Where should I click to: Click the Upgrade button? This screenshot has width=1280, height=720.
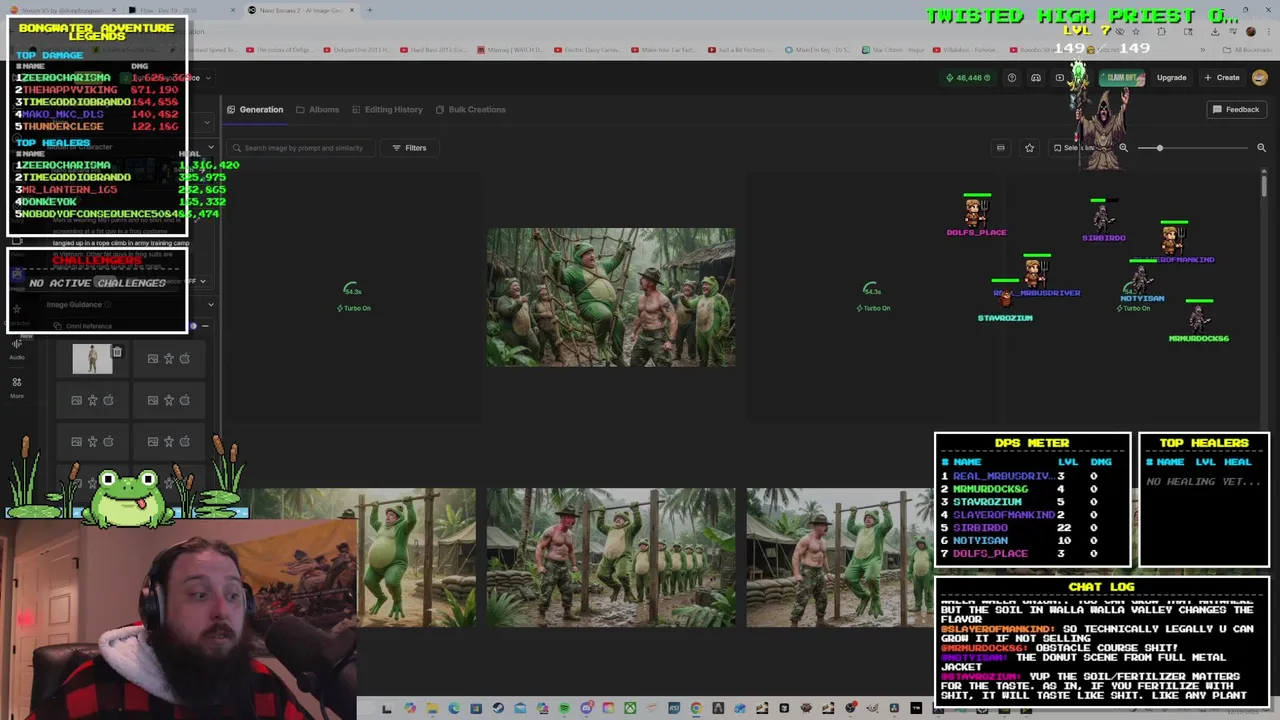coord(1171,78)
